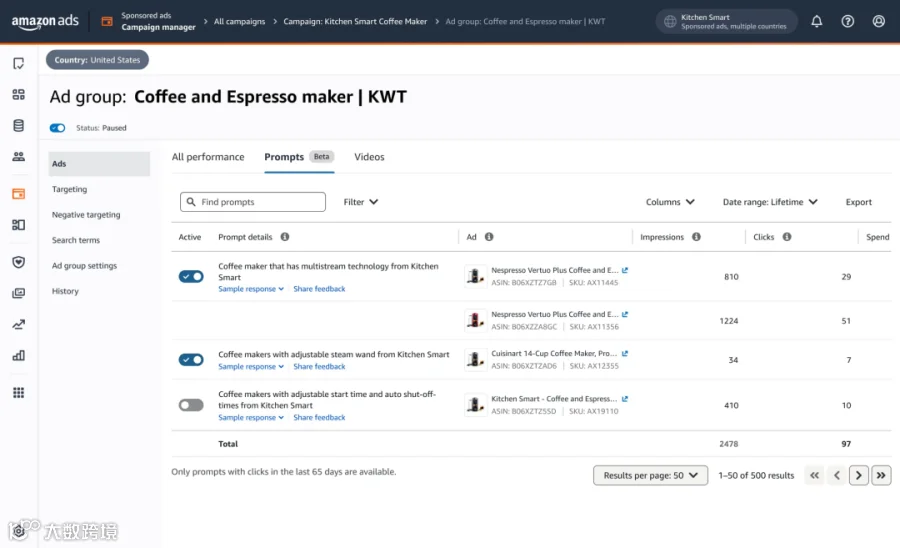Switch to the Videos tab
900x548 pixels.
(x=369, y=157)
